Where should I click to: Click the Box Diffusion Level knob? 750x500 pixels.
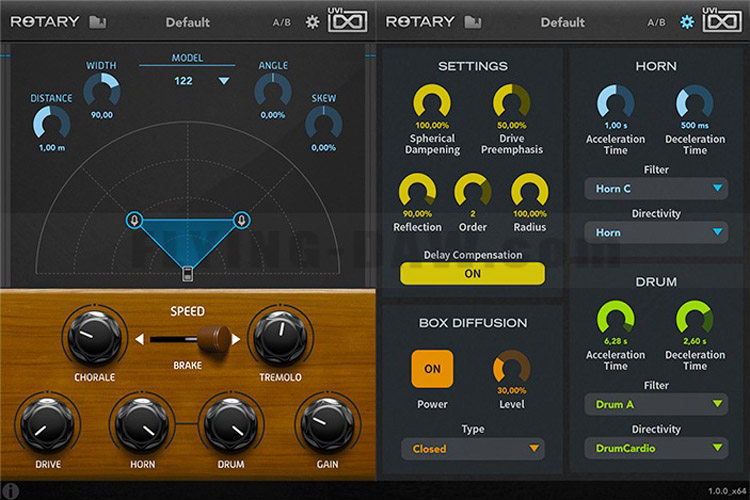pos(512,367)
